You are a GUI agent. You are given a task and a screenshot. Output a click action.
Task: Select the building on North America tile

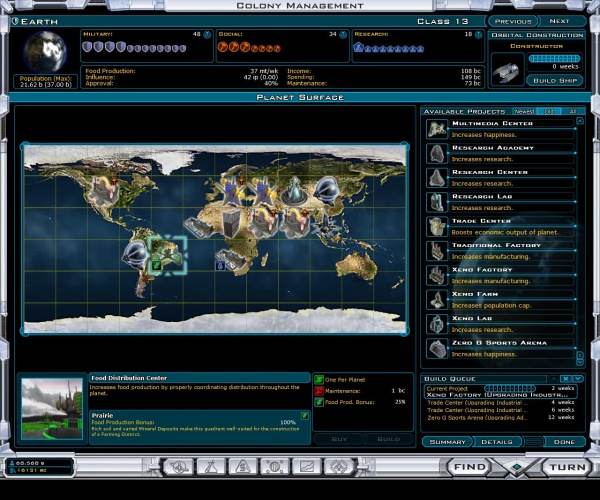[103, 190]
